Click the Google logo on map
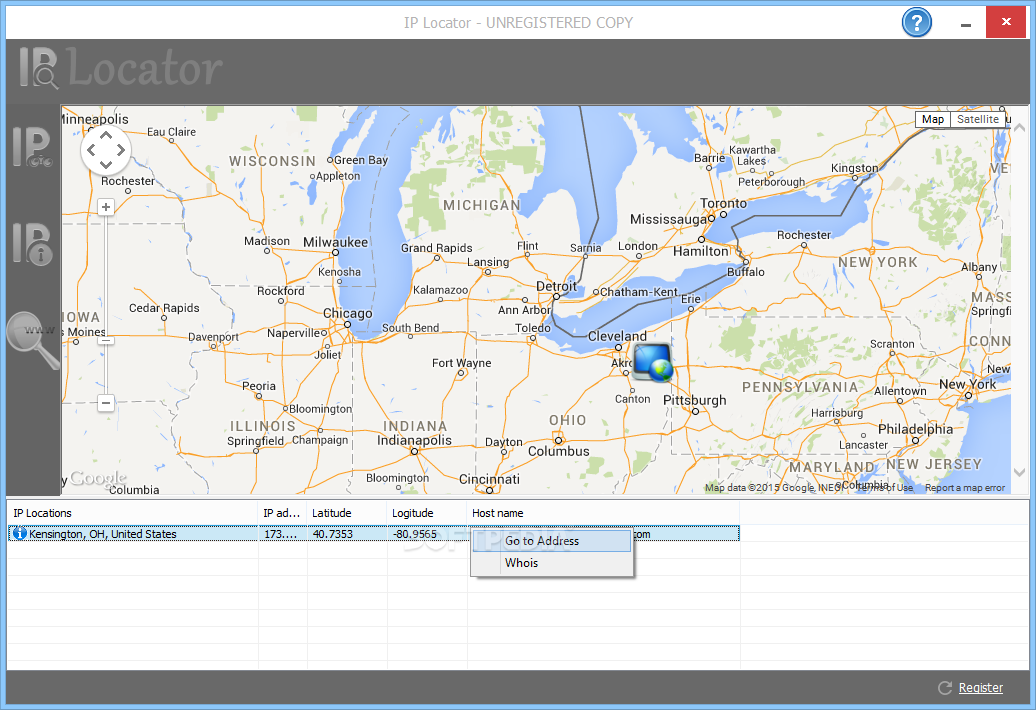1036x710 pixels. click(98, 478)
